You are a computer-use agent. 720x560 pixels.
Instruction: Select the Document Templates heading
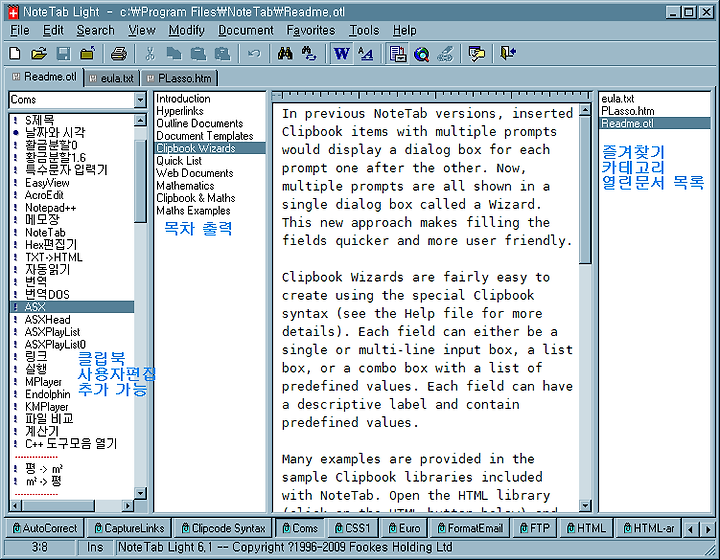pyautogui.click(x=204, y=136)
